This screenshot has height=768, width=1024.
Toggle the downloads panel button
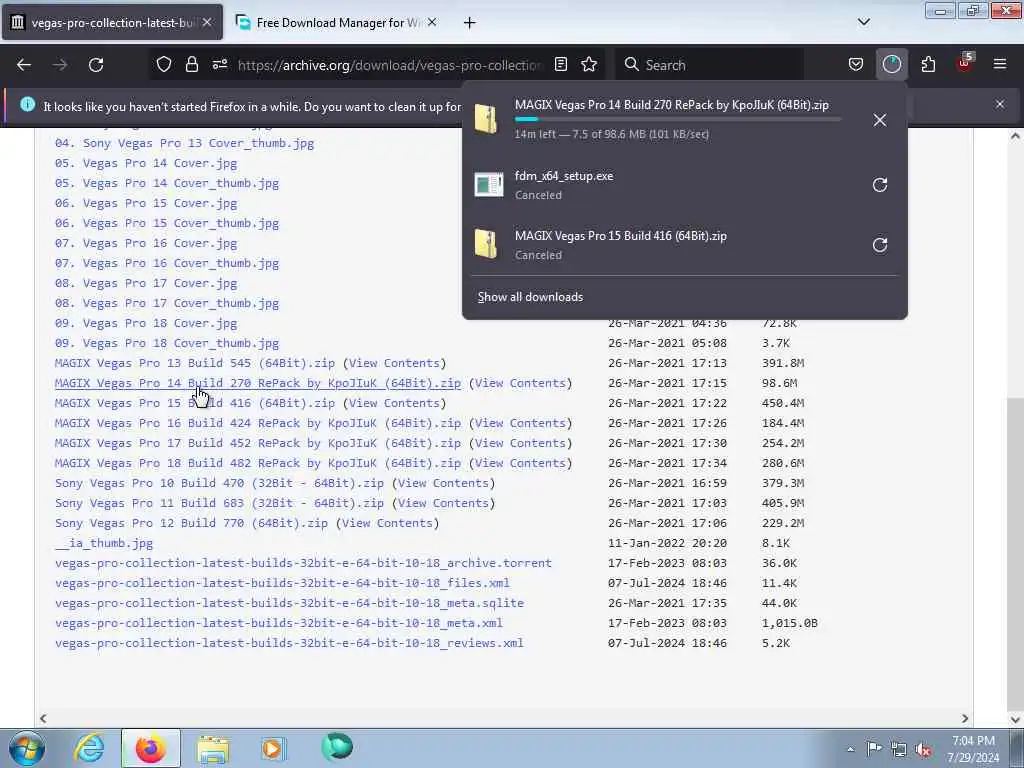[x=891, y=65]
